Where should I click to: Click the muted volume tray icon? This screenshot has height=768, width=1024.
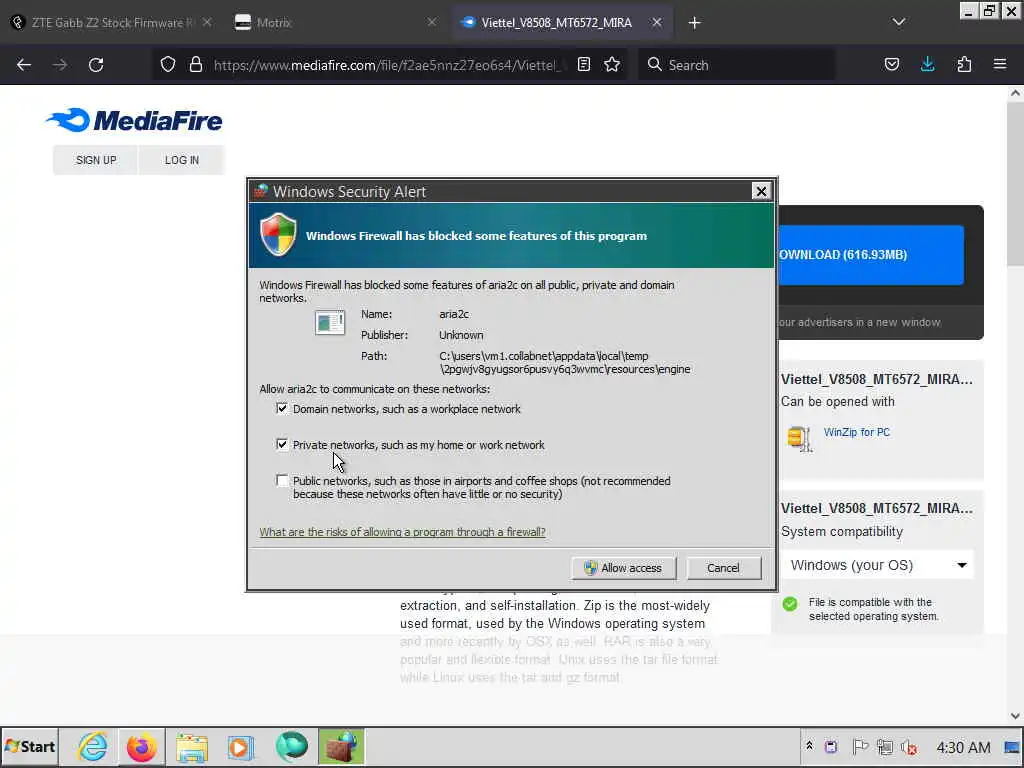[909, 746]
